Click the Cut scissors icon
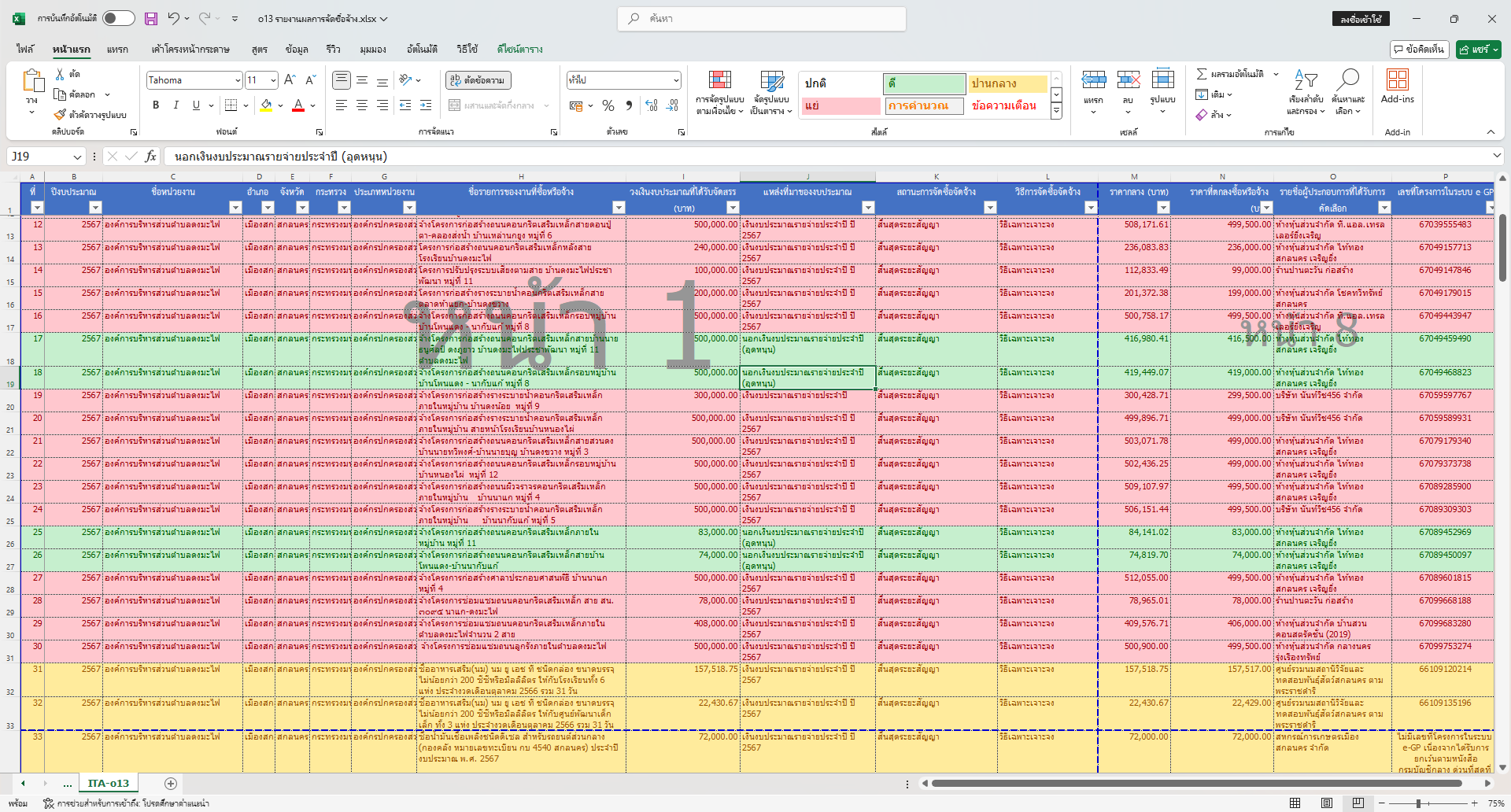The width and height of the screenshot is (1511, 812). [60, 74]
